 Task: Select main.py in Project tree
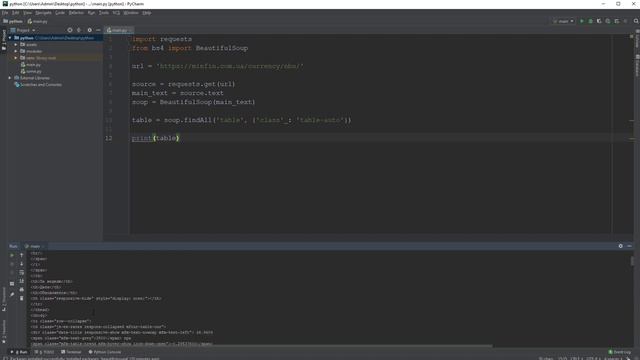31,64
